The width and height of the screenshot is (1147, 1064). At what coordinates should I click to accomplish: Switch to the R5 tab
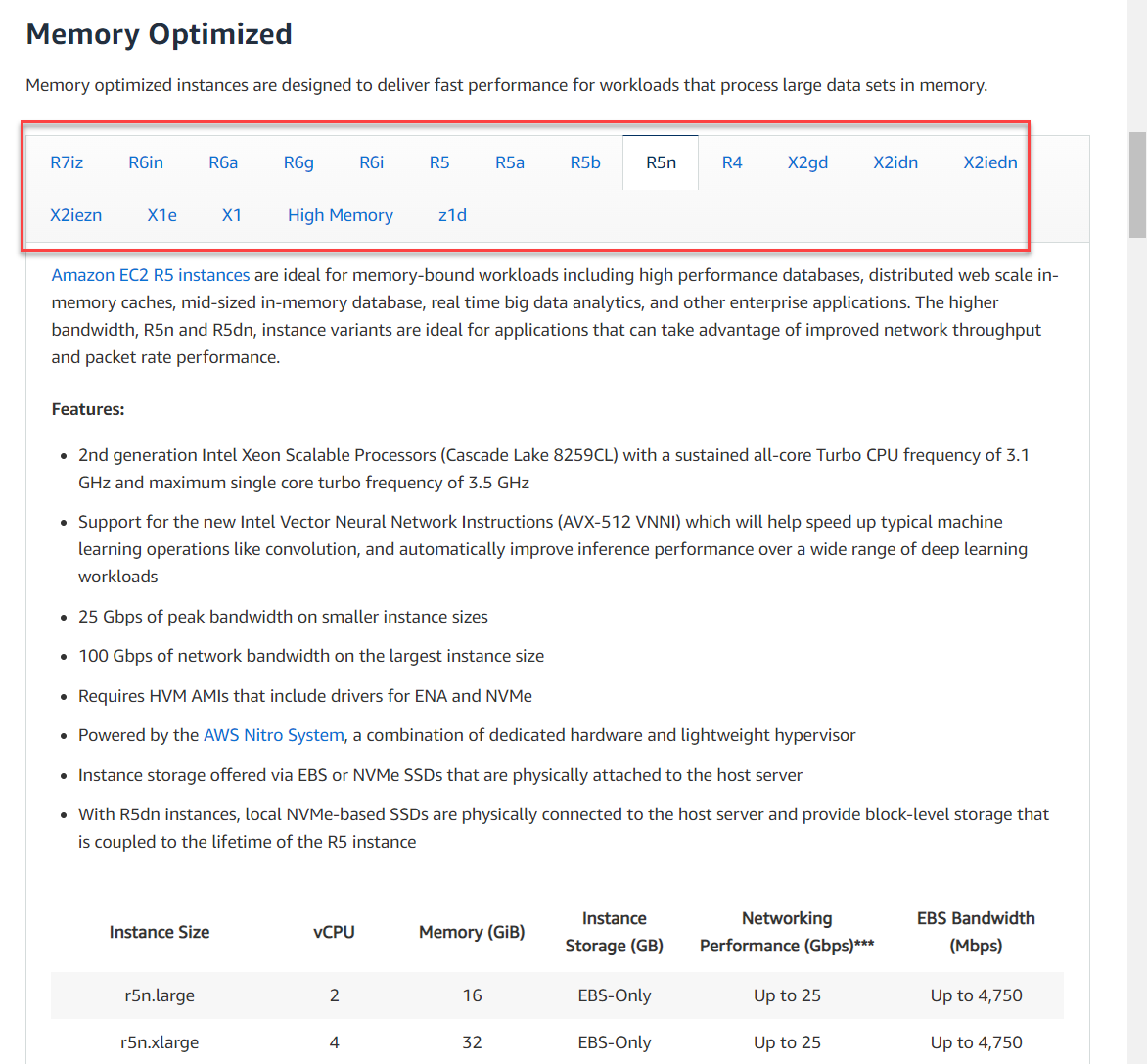click(438, 162)
